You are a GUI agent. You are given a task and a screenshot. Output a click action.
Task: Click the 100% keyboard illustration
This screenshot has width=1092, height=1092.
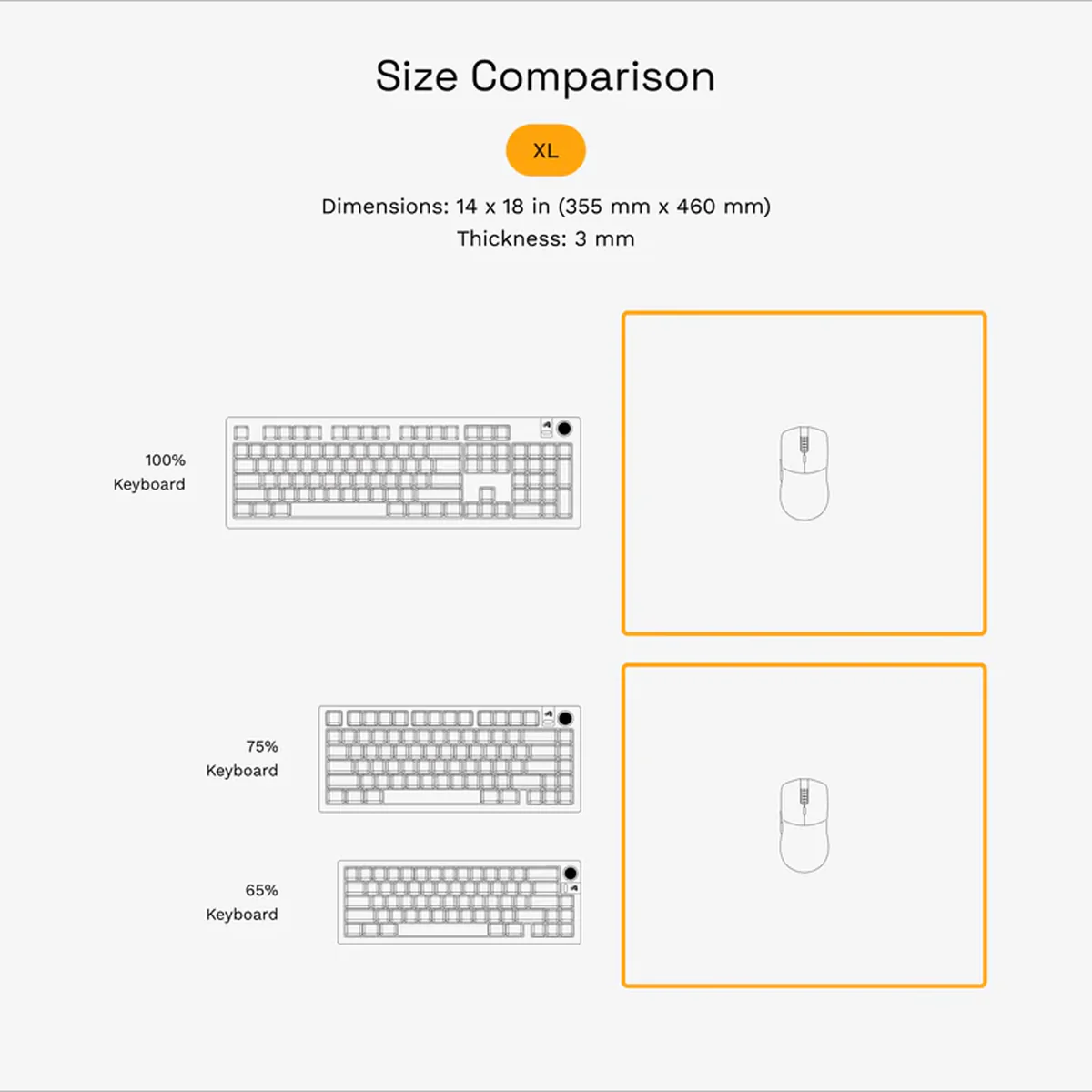click(403, 472)
